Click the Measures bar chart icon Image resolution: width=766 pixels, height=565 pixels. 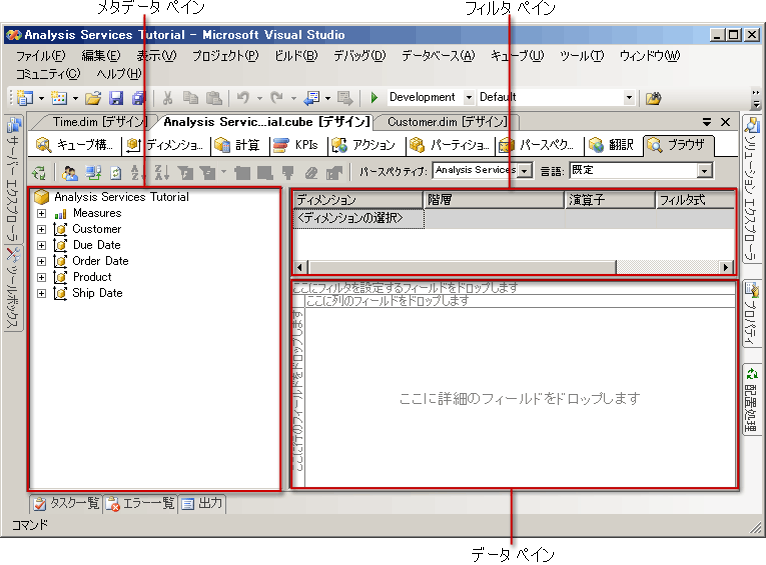pyautogui.click(x=60, y=213)
